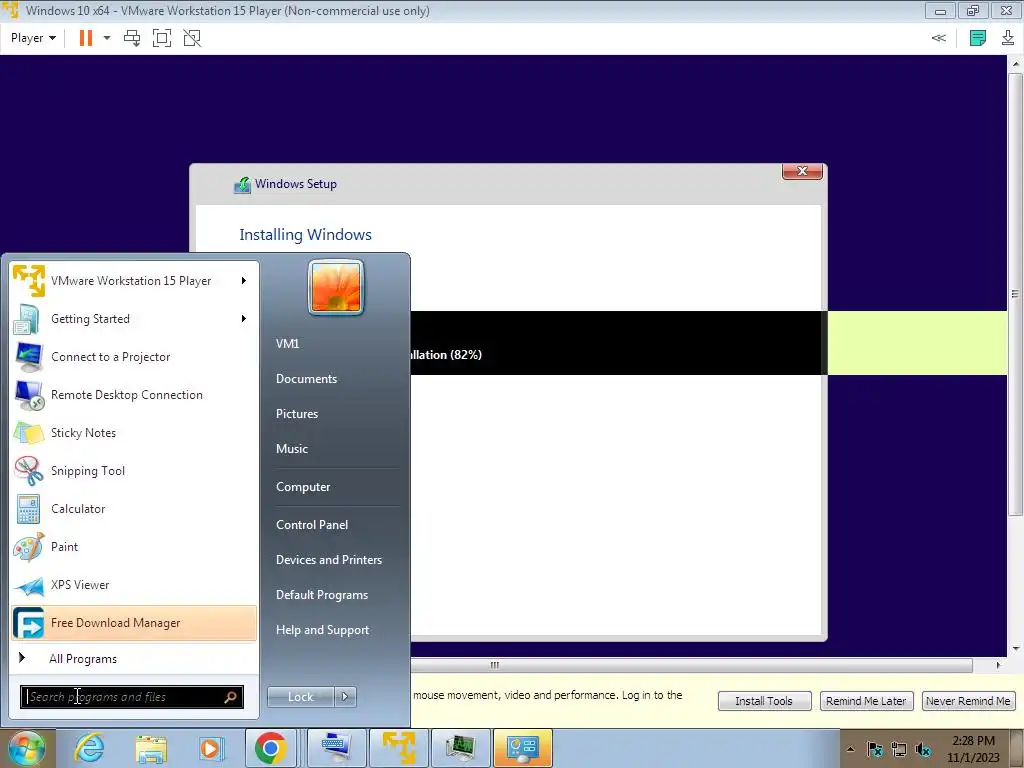This screenshot has width=1024, height=768.
Task: Click the Paint palette icon
Action: tap(29, 547)
